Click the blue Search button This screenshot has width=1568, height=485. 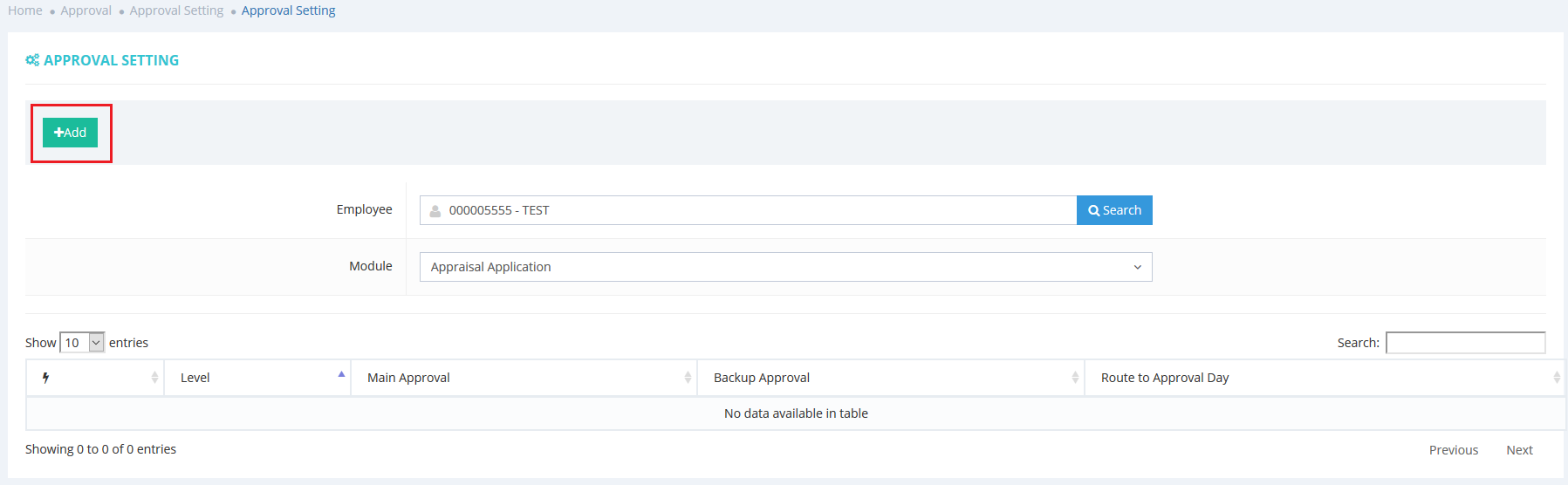tap(1114, 210)
